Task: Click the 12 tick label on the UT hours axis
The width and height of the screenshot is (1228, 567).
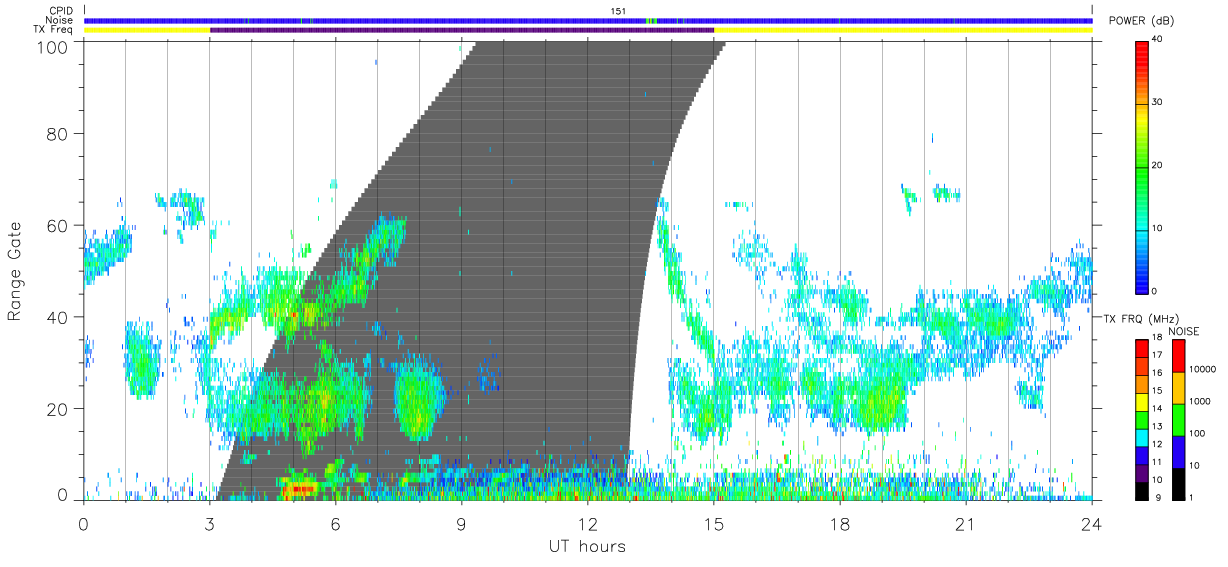Action: (x=587, y=523)
